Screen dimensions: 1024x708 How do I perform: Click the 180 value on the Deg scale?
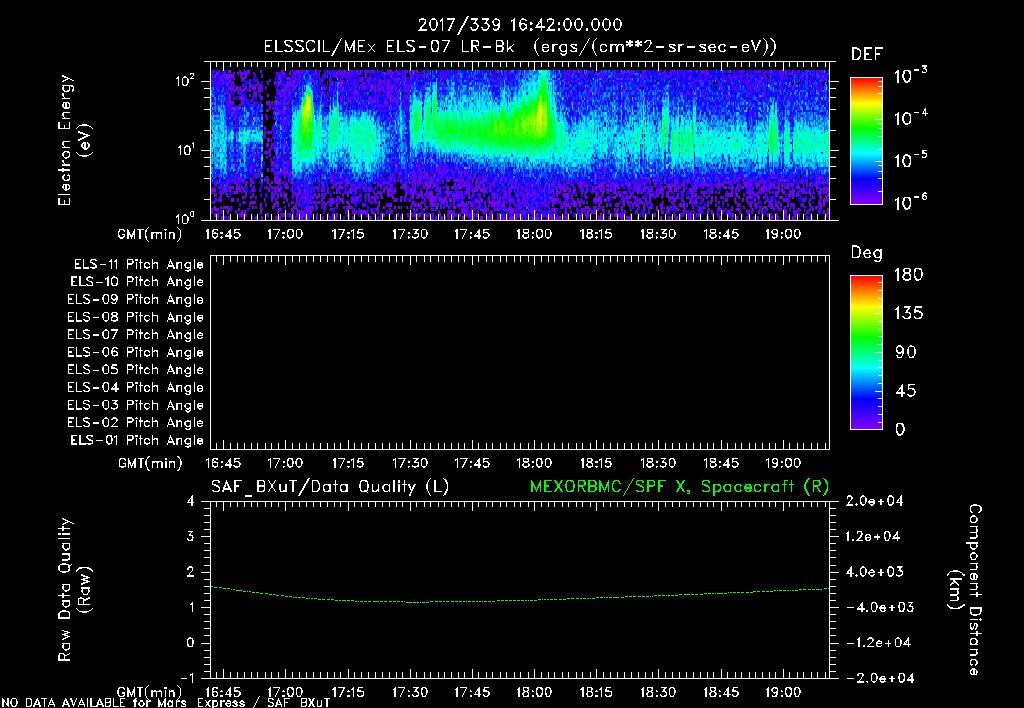tap(908, 275)
